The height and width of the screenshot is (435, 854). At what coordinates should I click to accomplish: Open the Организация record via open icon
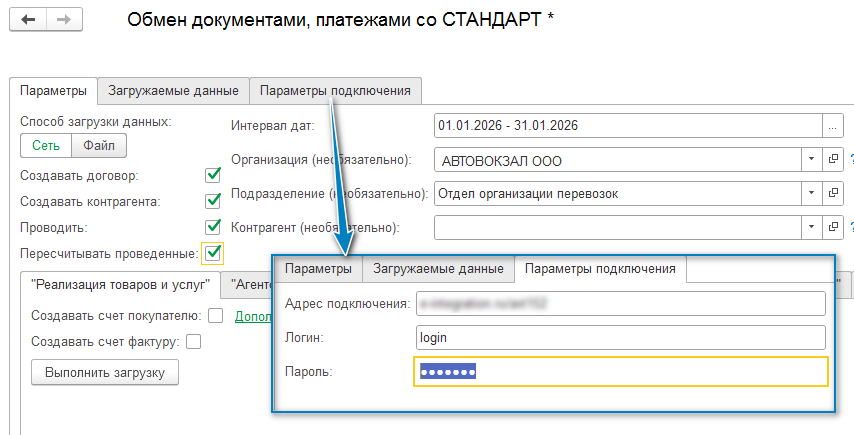click(831, 159)
